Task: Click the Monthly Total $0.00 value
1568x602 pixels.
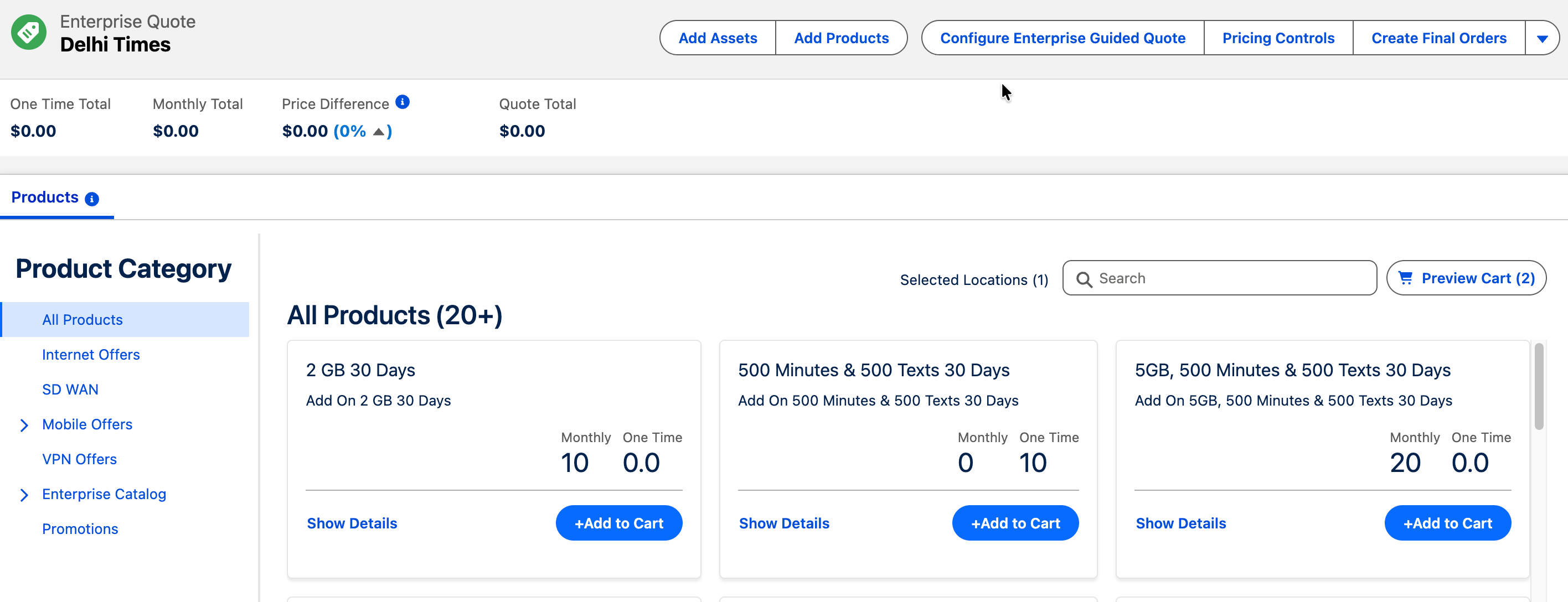Action: click(176, 131)
